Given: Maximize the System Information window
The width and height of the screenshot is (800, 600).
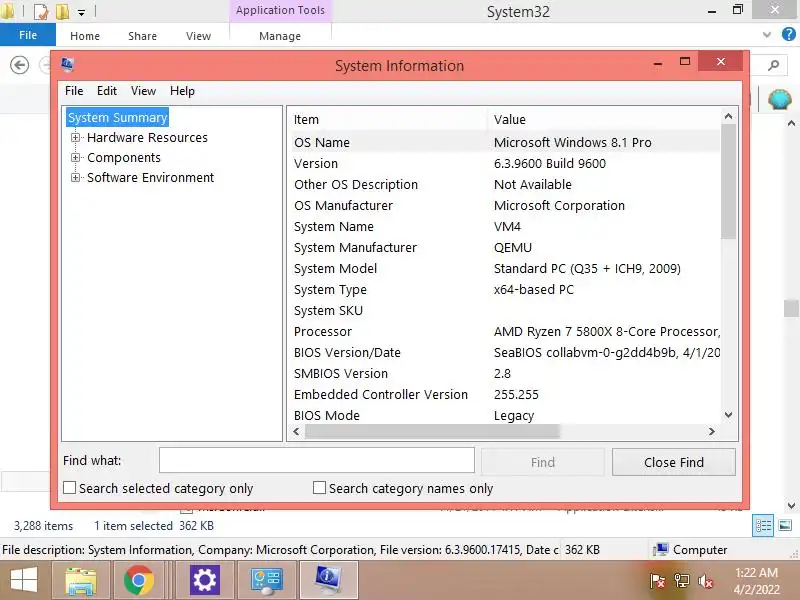Looking at the screenshot, I should coord(685,62).
